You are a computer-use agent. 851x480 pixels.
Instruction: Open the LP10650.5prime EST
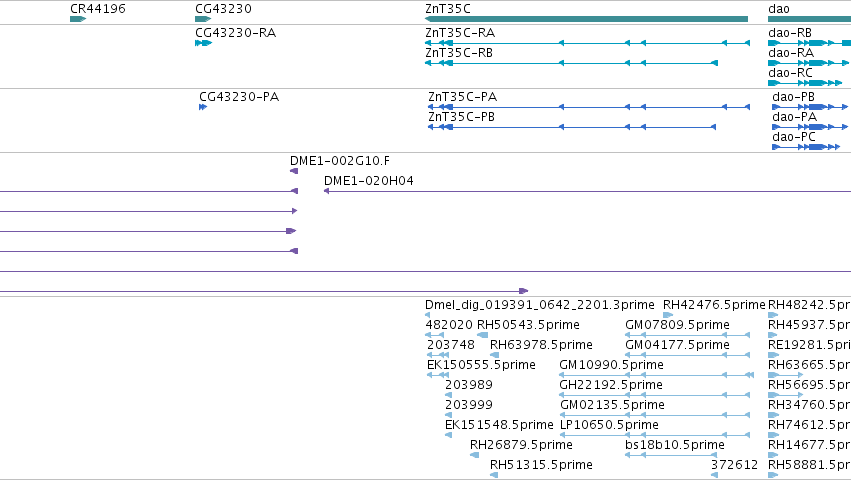(x=609, y=425)
